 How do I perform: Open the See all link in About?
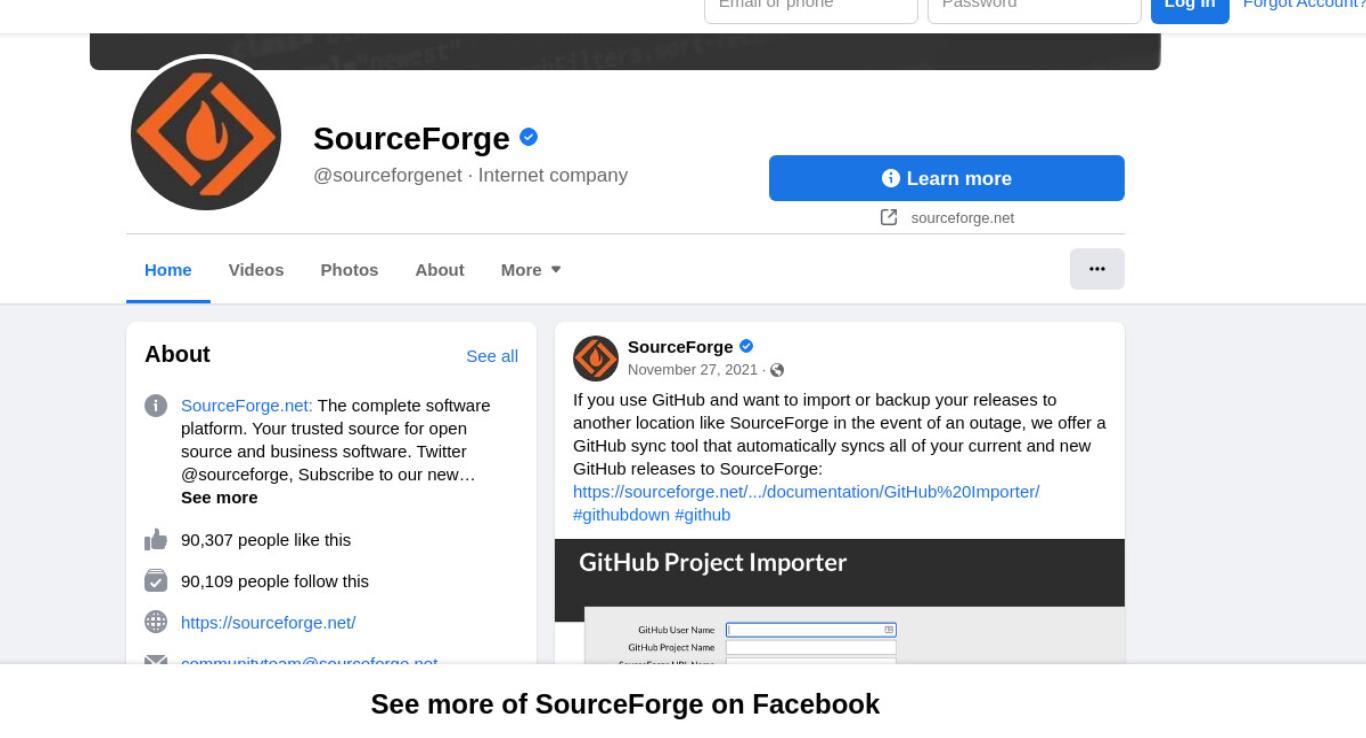[x=492, y=356]
